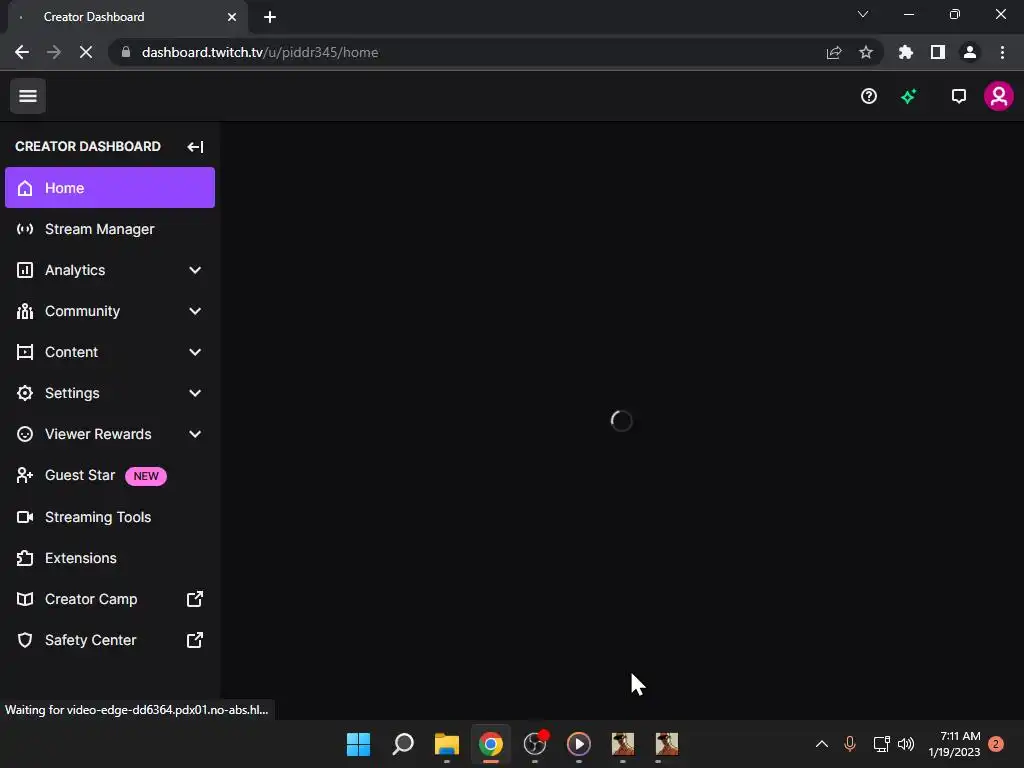The image size is (1024, 768).
Task: Click the Viewer Rewards smiley icon
Action: tap(25, 434)
